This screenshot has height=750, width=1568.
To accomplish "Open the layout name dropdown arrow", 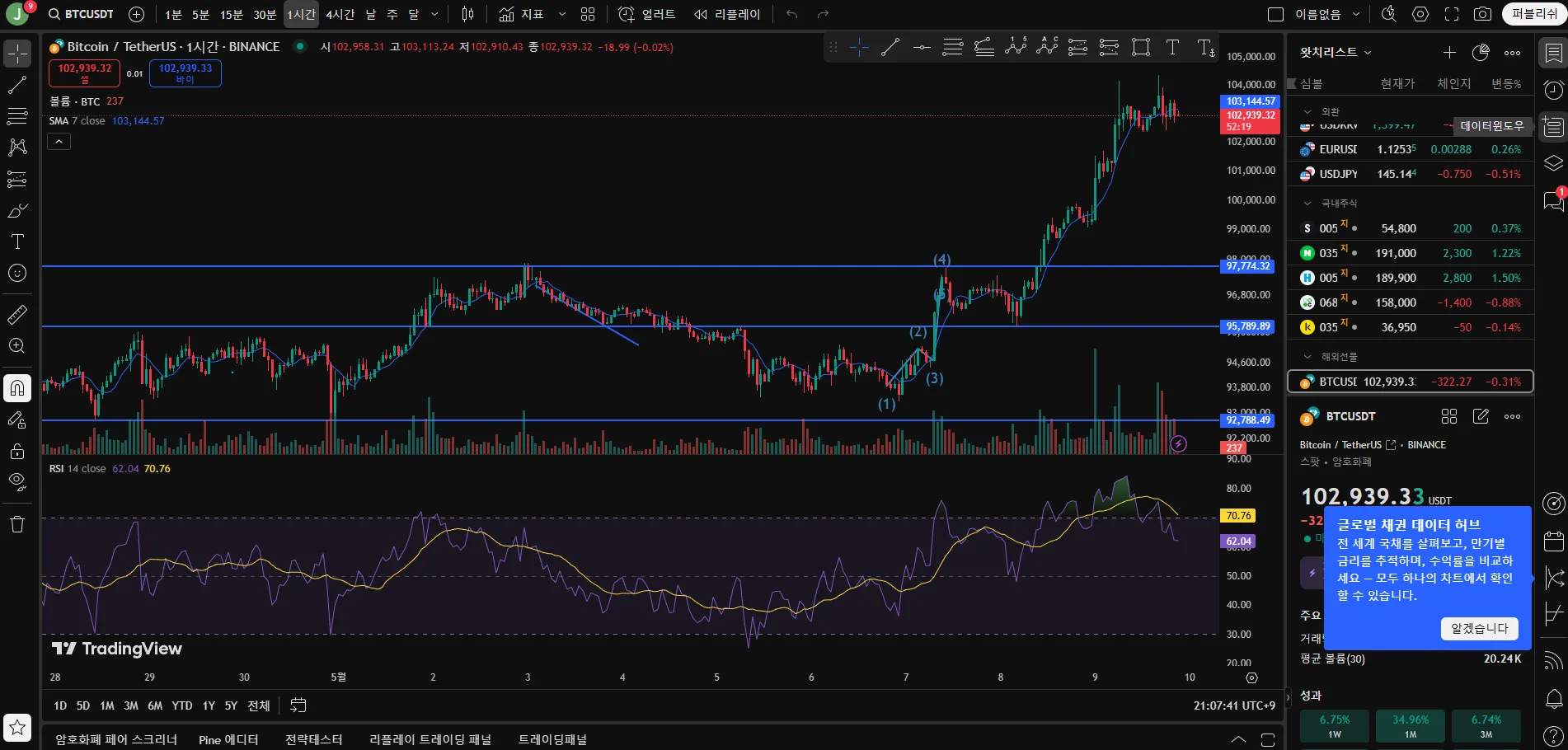I will pos(1356,14).
